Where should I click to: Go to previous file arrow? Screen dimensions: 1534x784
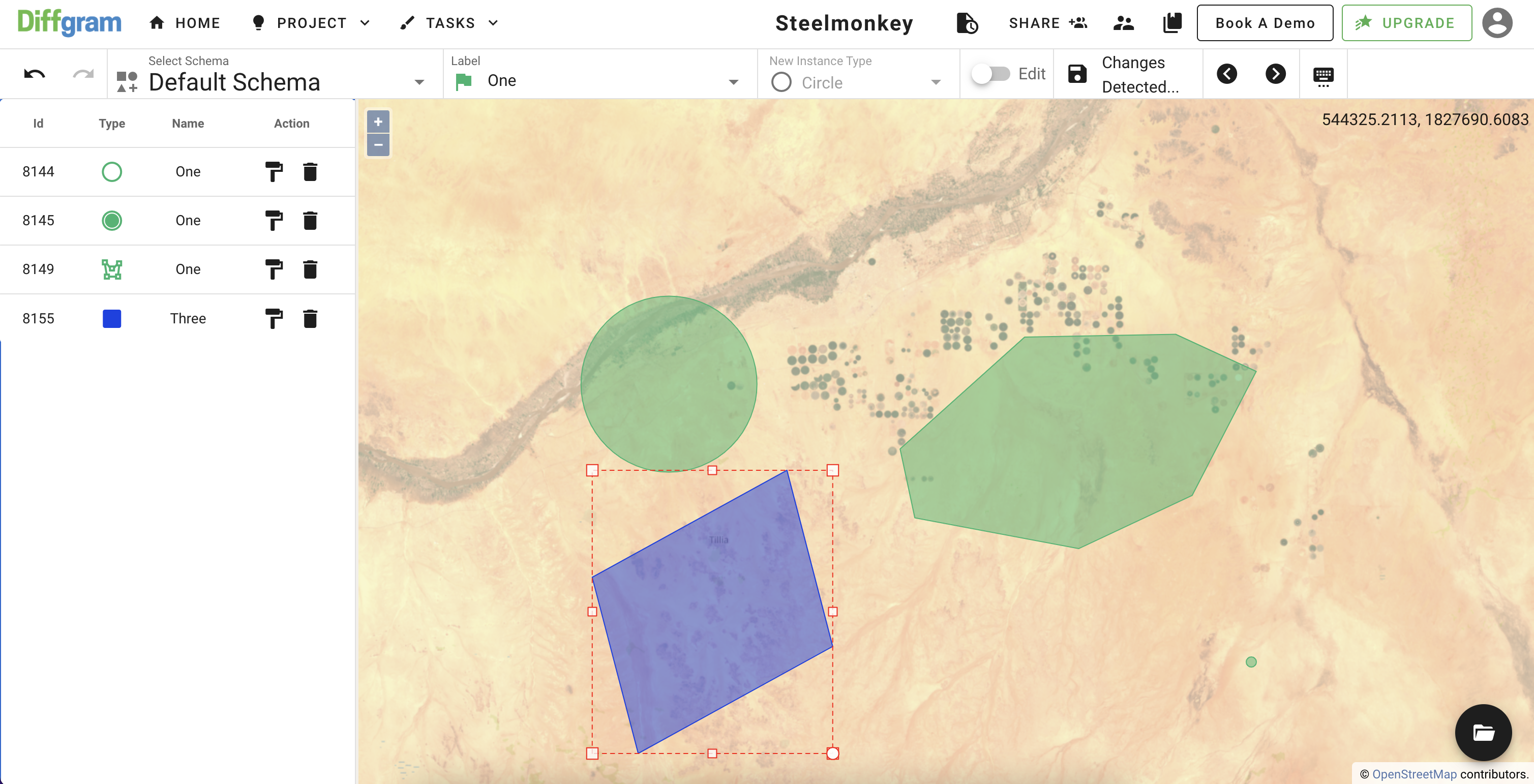click(x=1227, y=74)
